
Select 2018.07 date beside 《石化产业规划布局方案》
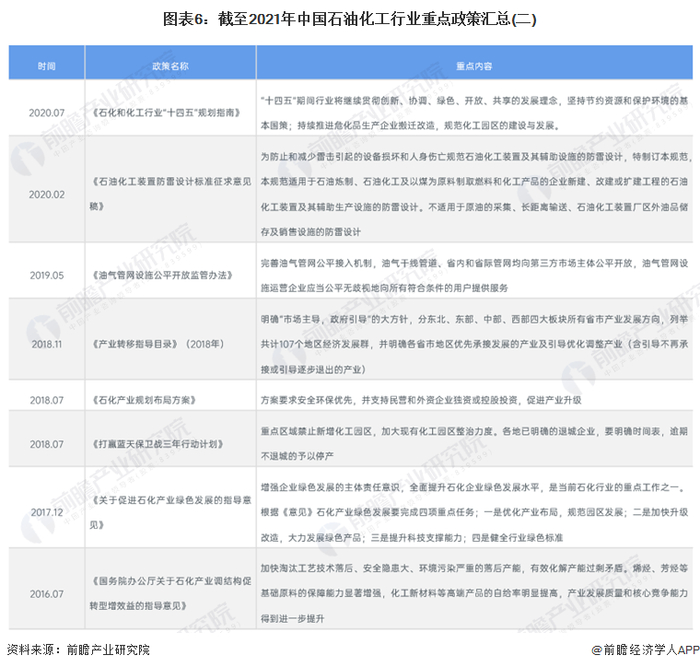47,400
